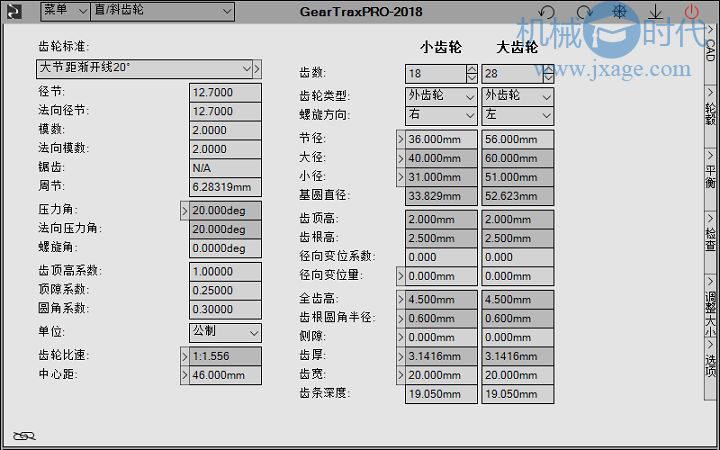Open the 调整大小 side tab
Viewport: 720px width, 450px height.
click(710, 307)
